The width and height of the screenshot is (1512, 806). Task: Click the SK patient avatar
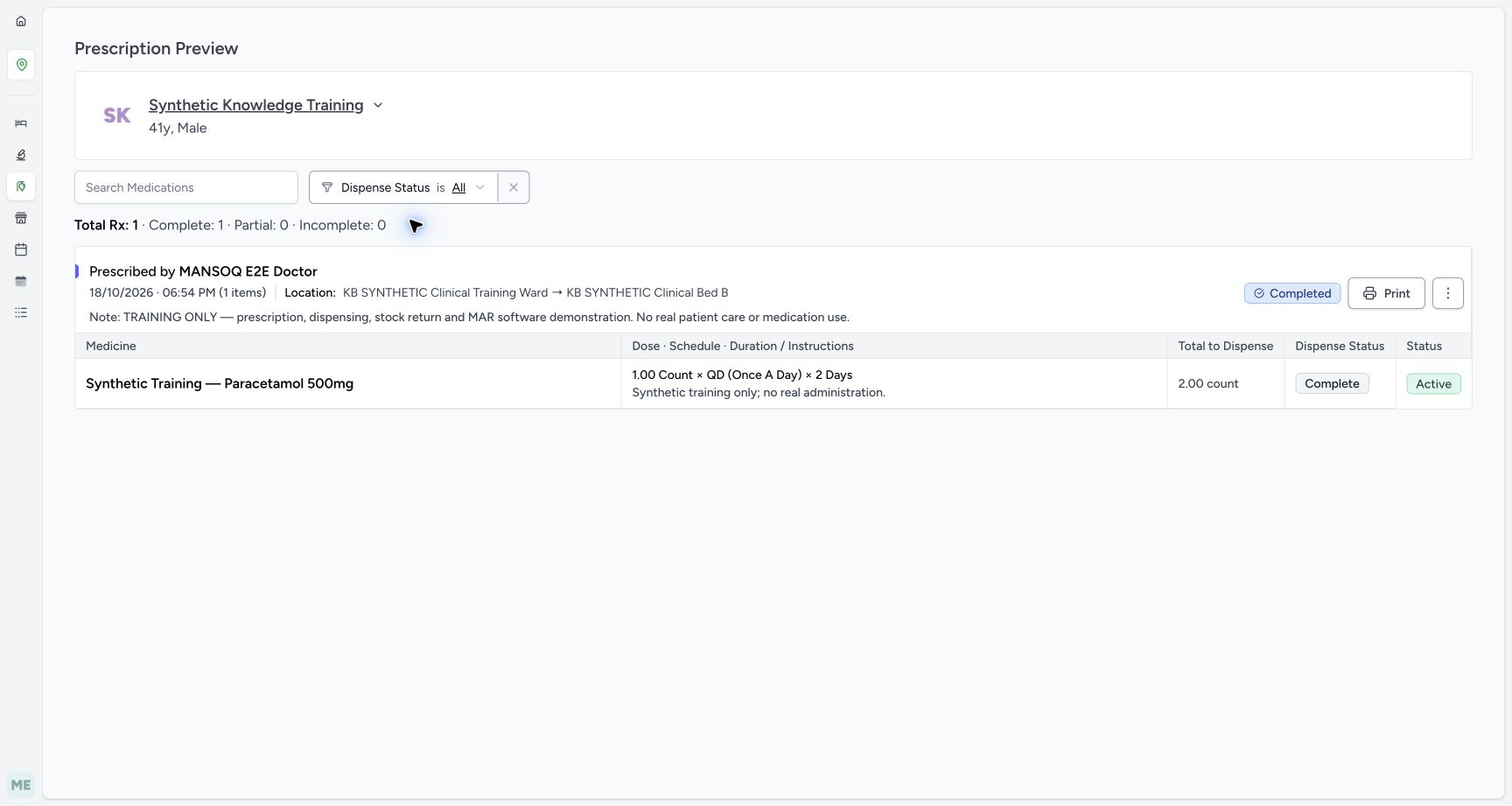(x=117, y=116)
